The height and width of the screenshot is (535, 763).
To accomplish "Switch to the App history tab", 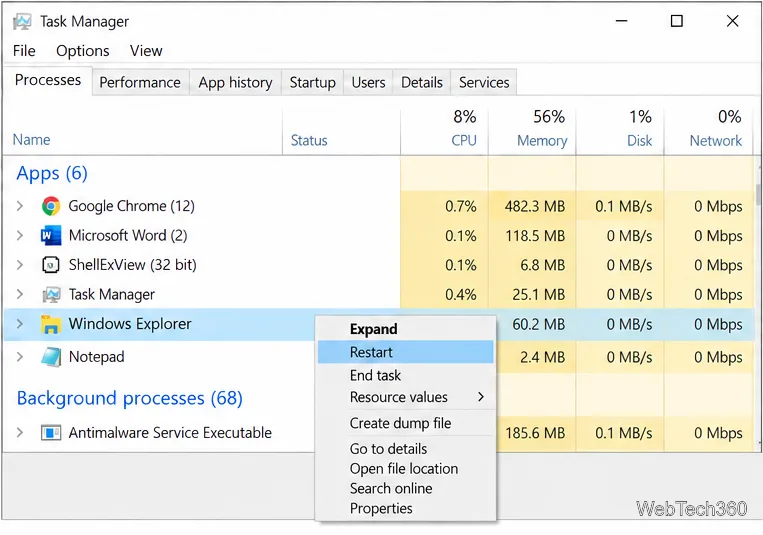I will click(x=236, y=82).
